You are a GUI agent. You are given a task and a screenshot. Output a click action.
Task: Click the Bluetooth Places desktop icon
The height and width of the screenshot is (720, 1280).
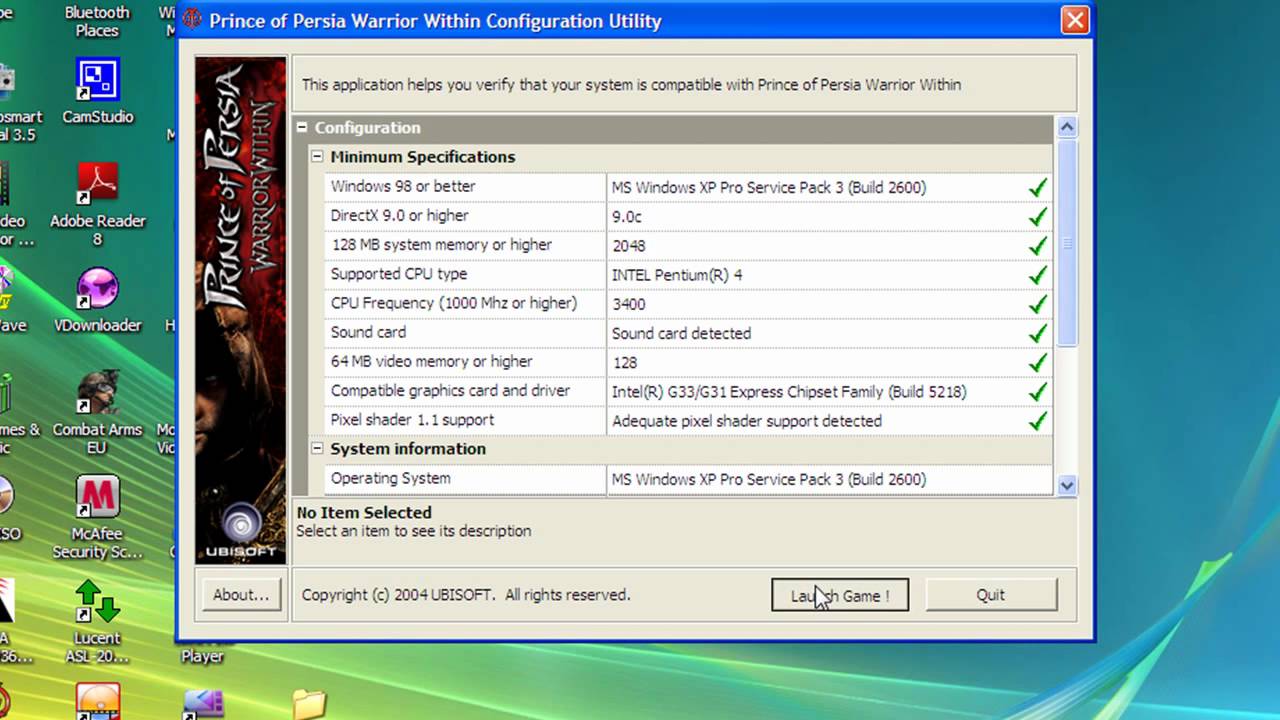pyautogui.click(x=97, y=20)
